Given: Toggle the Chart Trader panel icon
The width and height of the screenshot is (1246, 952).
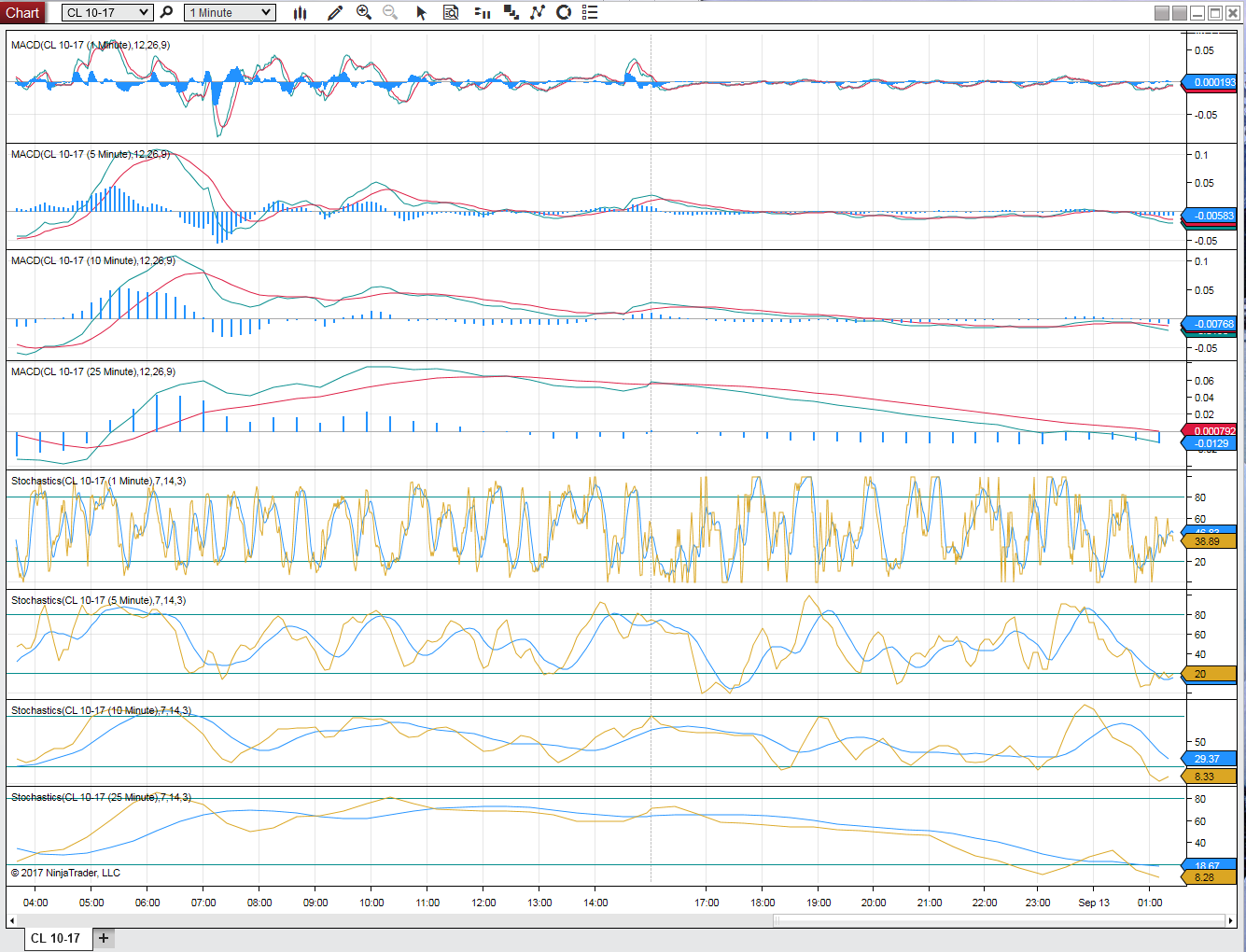Looking at the screenshot, I should (483, 12).
